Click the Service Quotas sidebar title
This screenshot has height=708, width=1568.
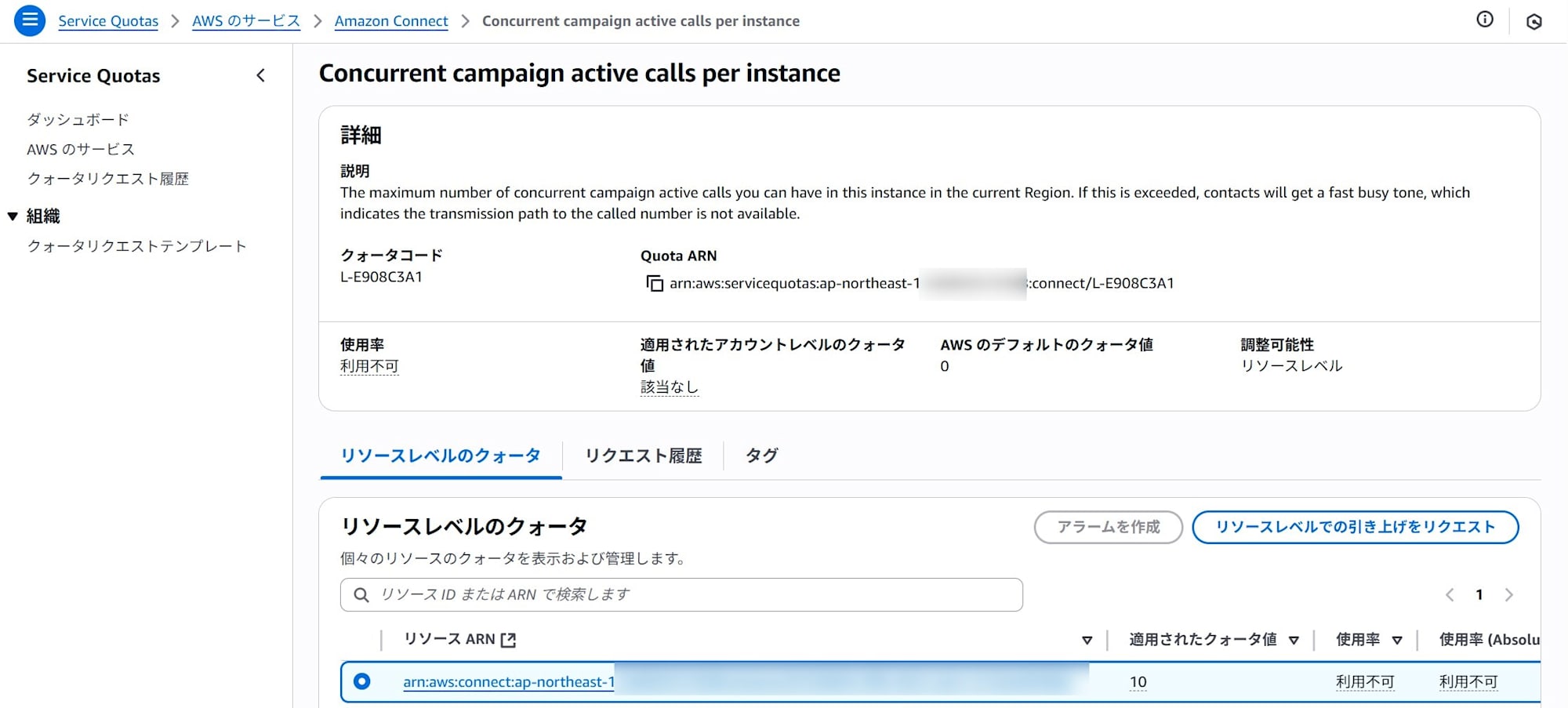(93, 76)
